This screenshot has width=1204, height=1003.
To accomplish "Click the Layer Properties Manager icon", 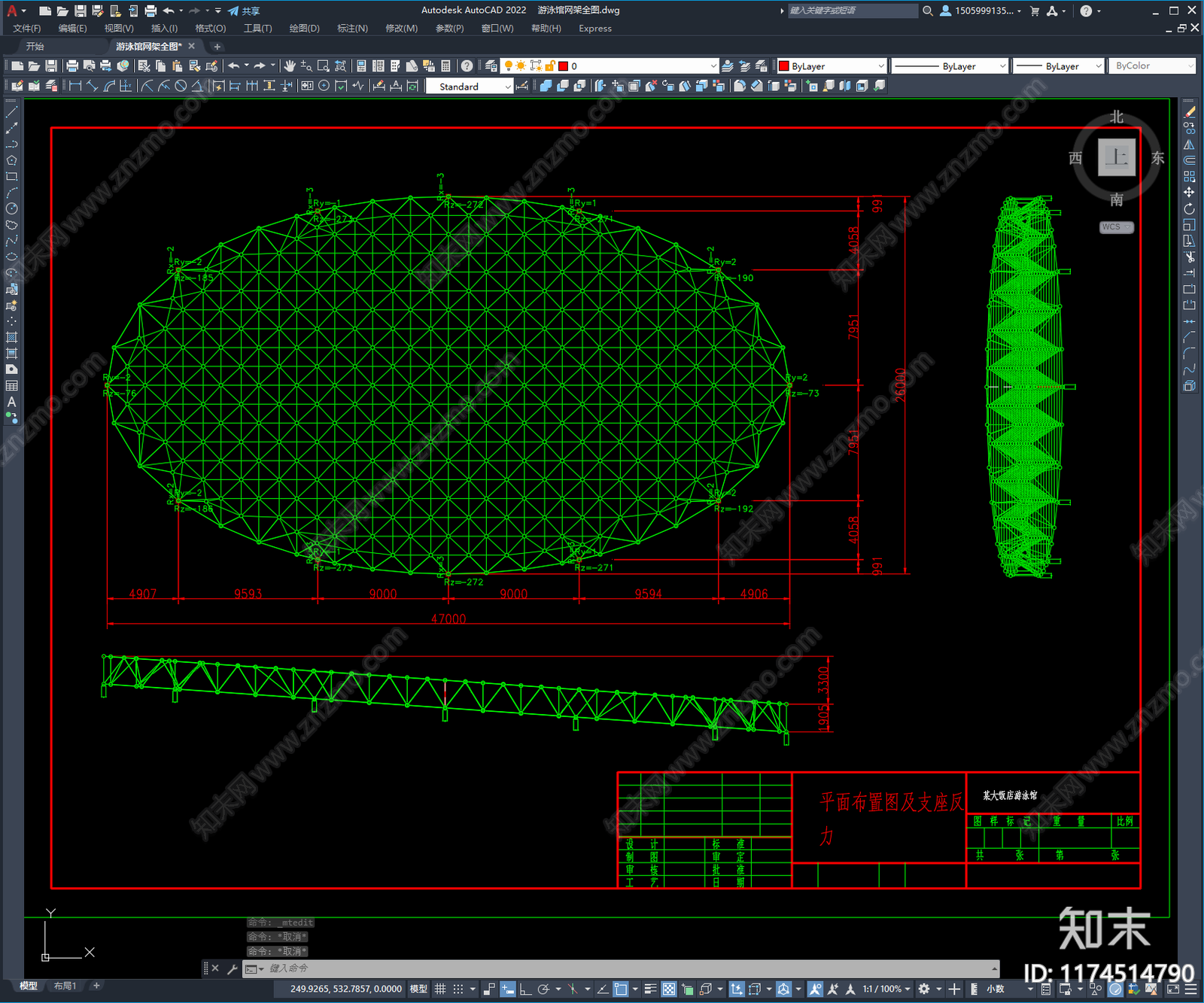I will tap(491, 66).
